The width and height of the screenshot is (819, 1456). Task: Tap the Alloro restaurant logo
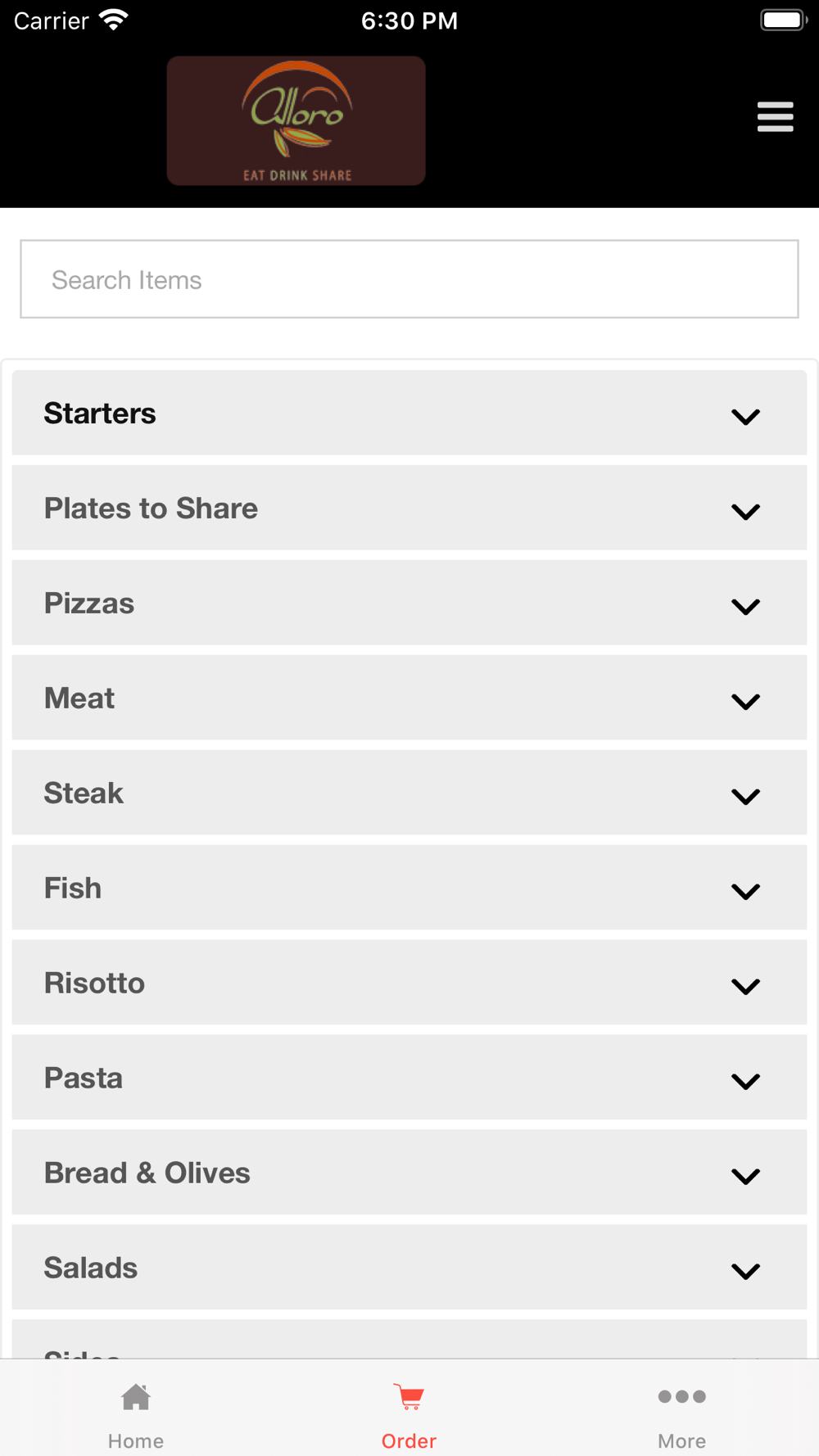click(x=296, y=120)
